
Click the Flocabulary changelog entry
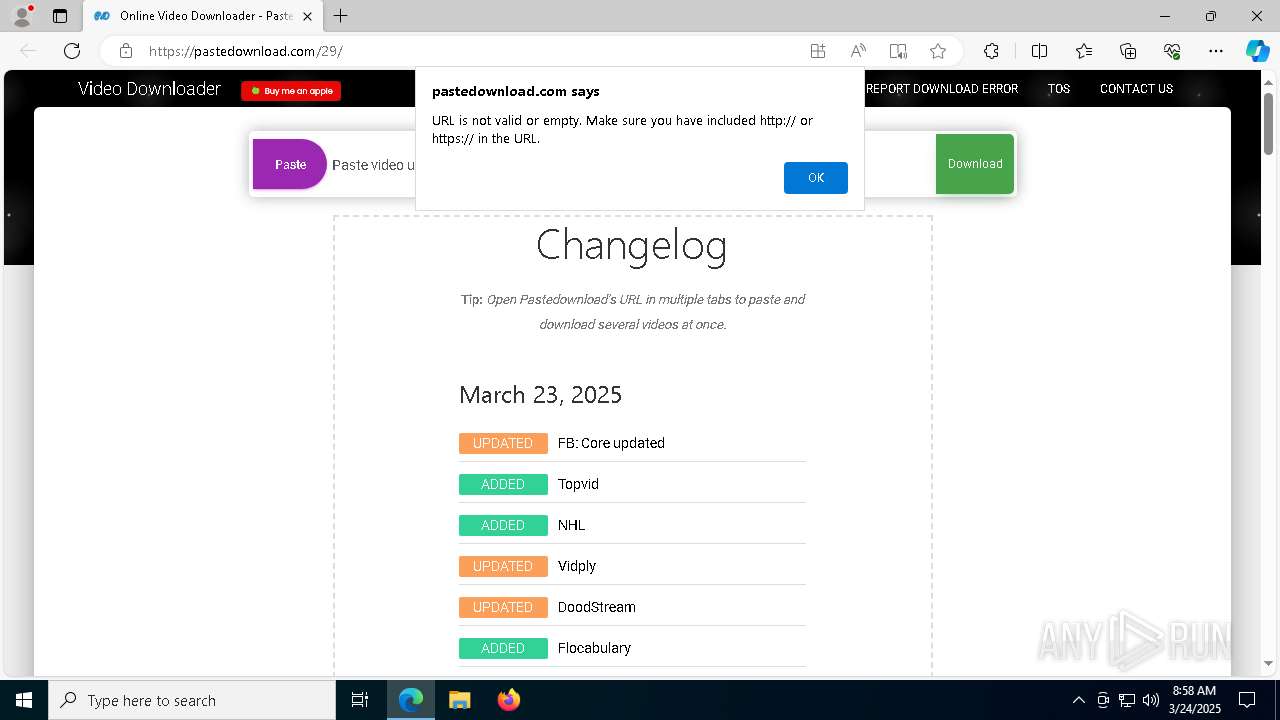(594, 648)
